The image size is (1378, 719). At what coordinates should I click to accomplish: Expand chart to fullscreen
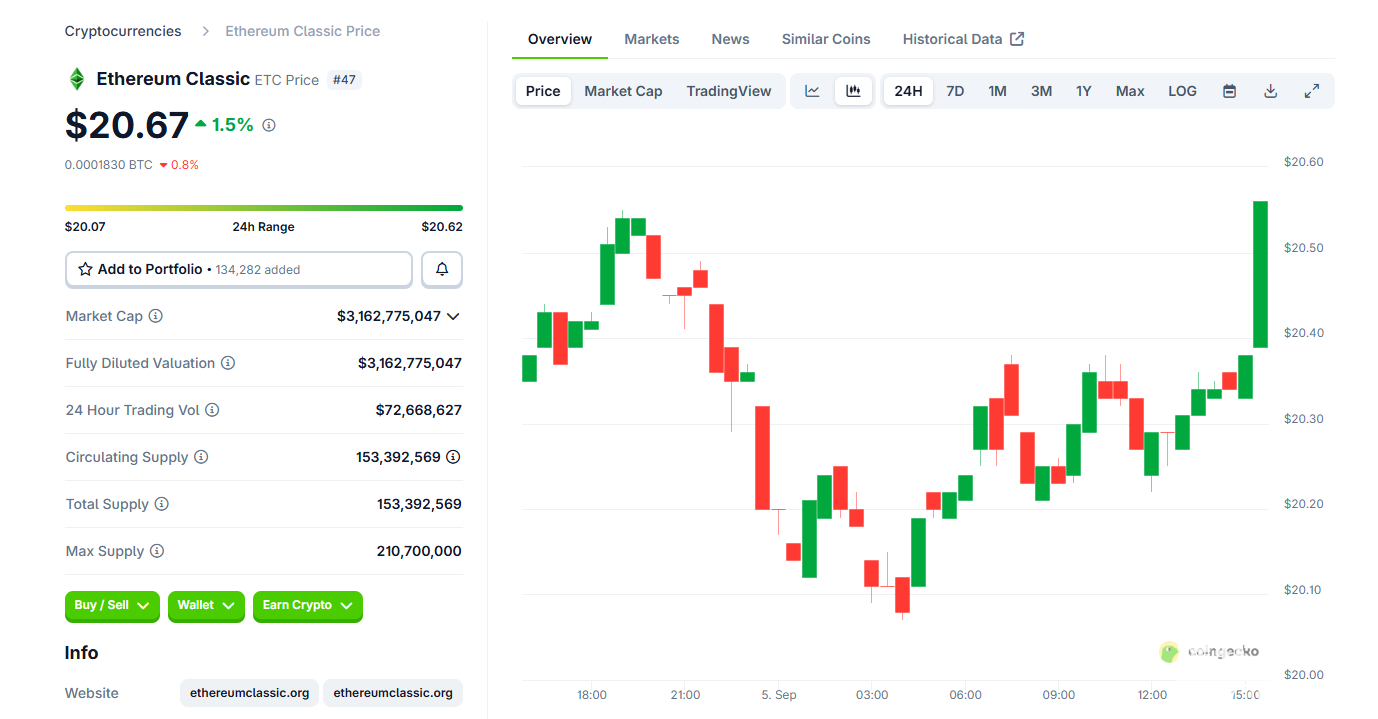pyautogui.click(x=1312, y=91)
